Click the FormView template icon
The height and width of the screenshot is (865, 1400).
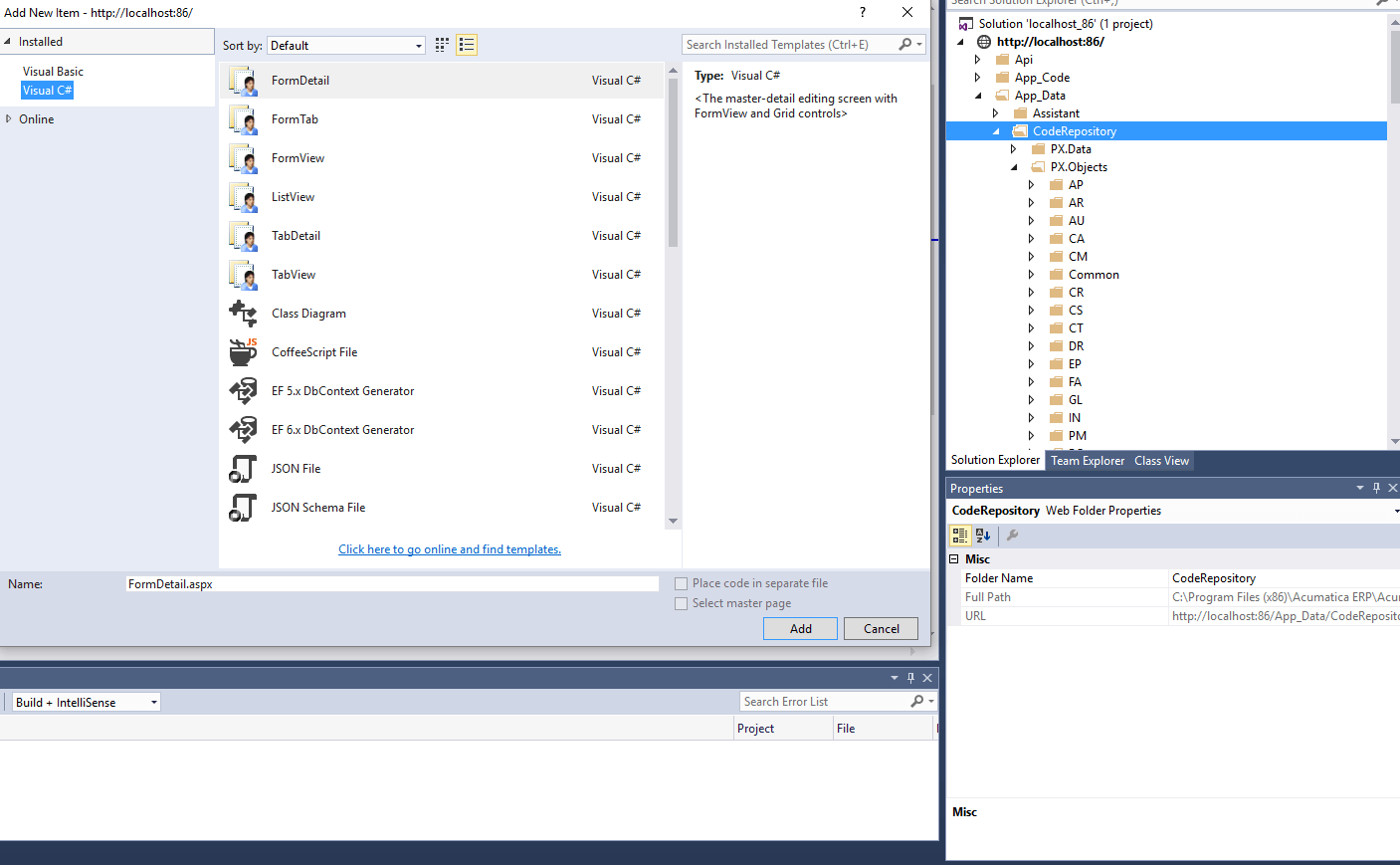tap(244, 157)
